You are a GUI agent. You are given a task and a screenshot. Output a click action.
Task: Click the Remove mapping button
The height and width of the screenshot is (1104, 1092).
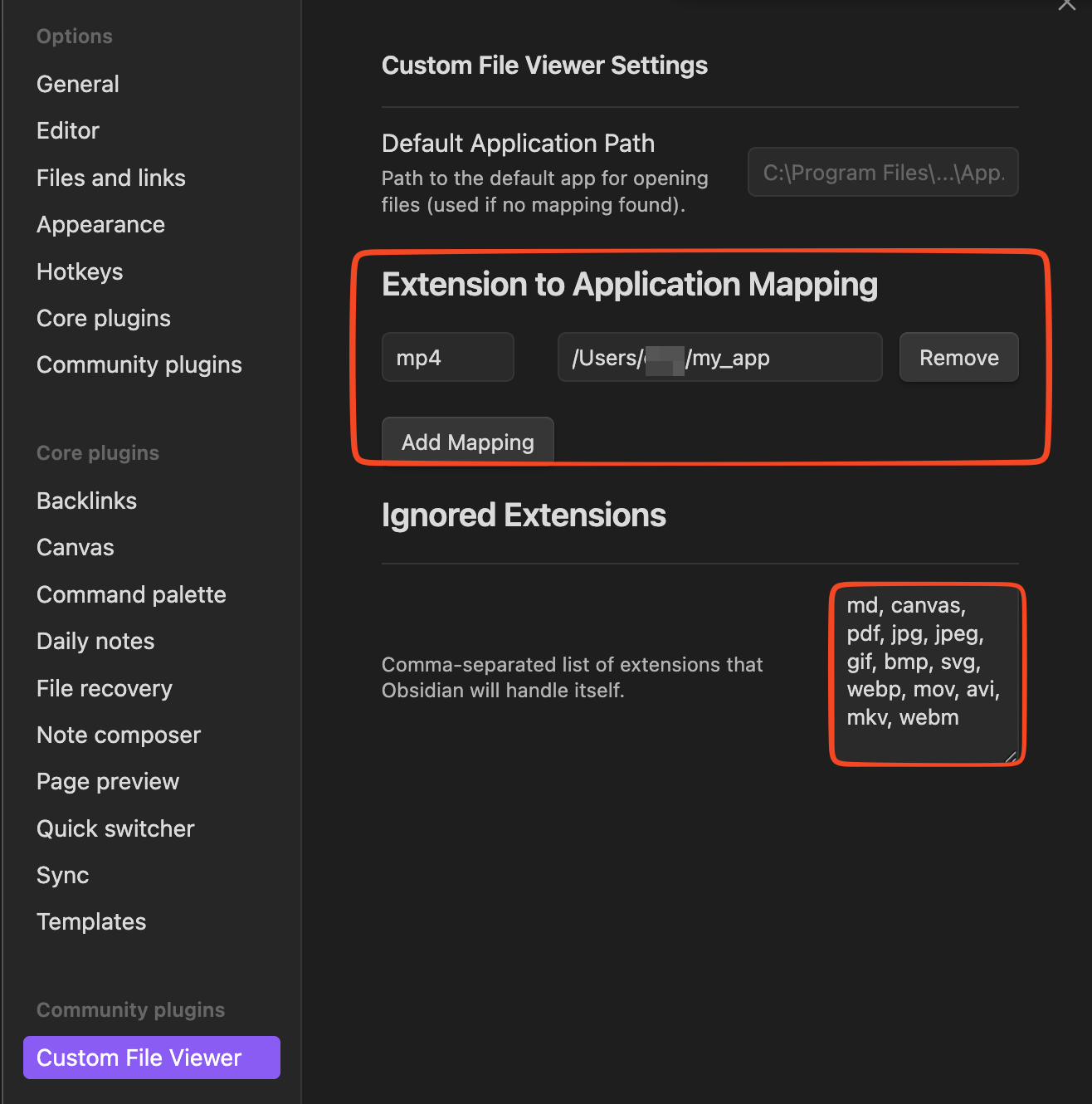958,358
